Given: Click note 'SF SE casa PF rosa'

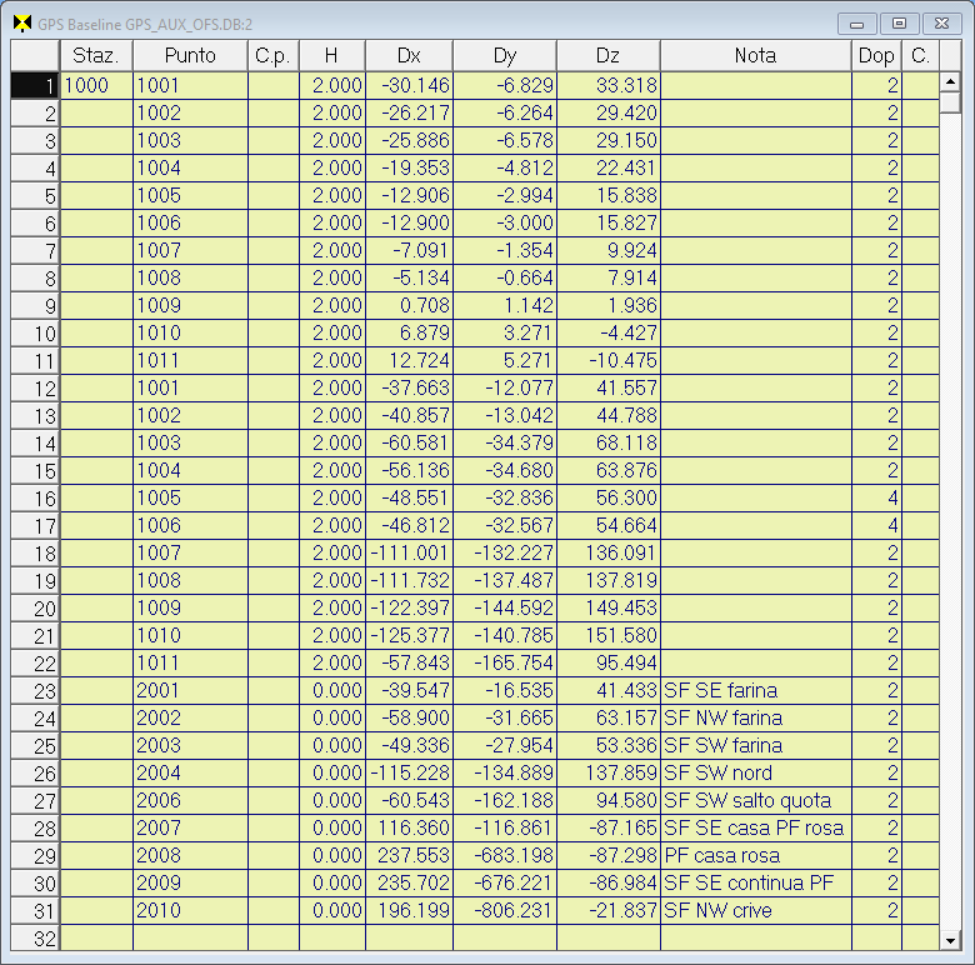Looking at the screenshot, I should 754,828.
